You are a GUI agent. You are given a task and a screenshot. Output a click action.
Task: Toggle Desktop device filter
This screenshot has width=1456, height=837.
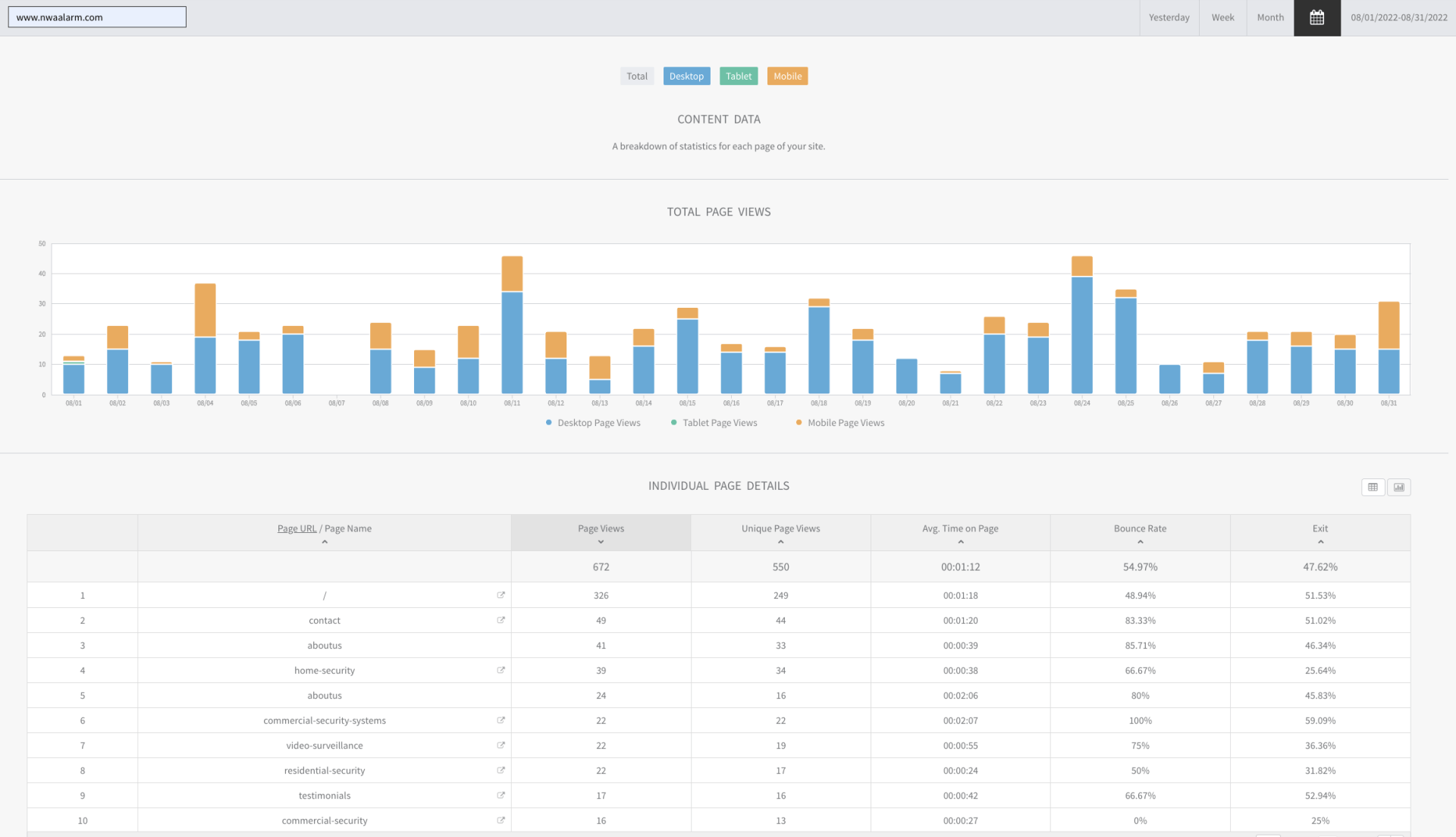point(686,76)
